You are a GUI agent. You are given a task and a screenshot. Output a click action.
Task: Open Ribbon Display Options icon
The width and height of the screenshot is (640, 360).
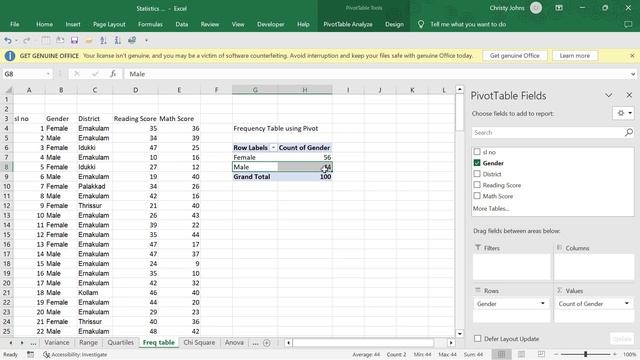click(x=559, y=8)
